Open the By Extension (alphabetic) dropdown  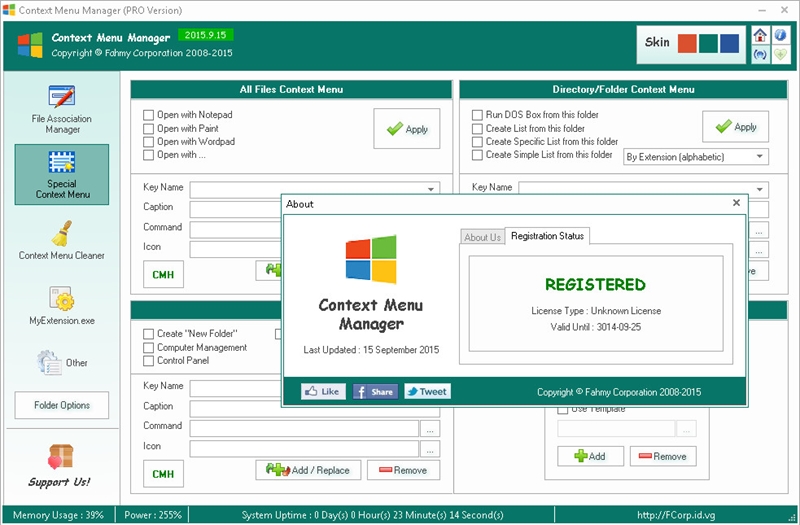pyautogui.click(x=696, y=157)
